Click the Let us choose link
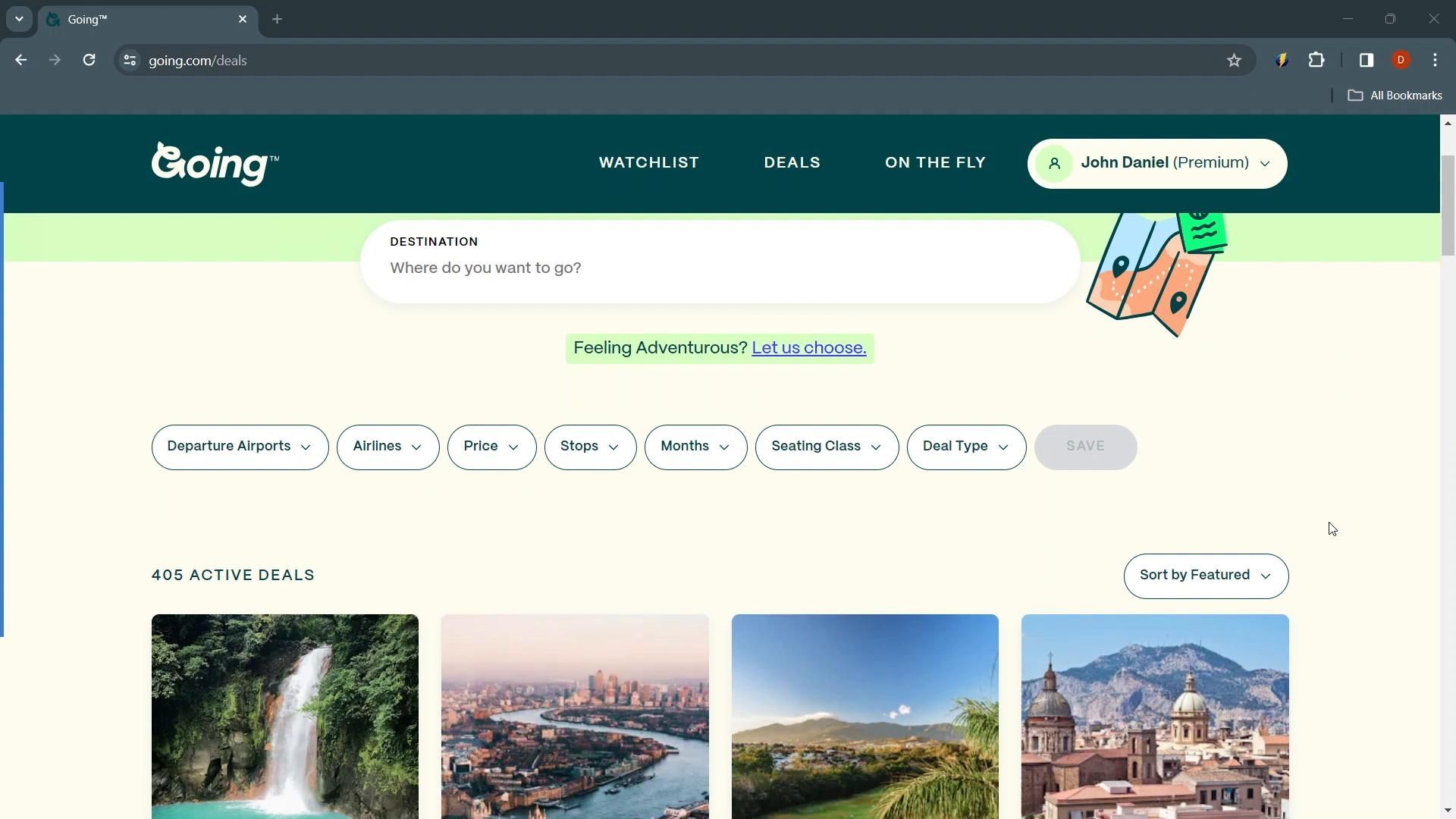Screen dimensions: 1456x819 [808, 348]
